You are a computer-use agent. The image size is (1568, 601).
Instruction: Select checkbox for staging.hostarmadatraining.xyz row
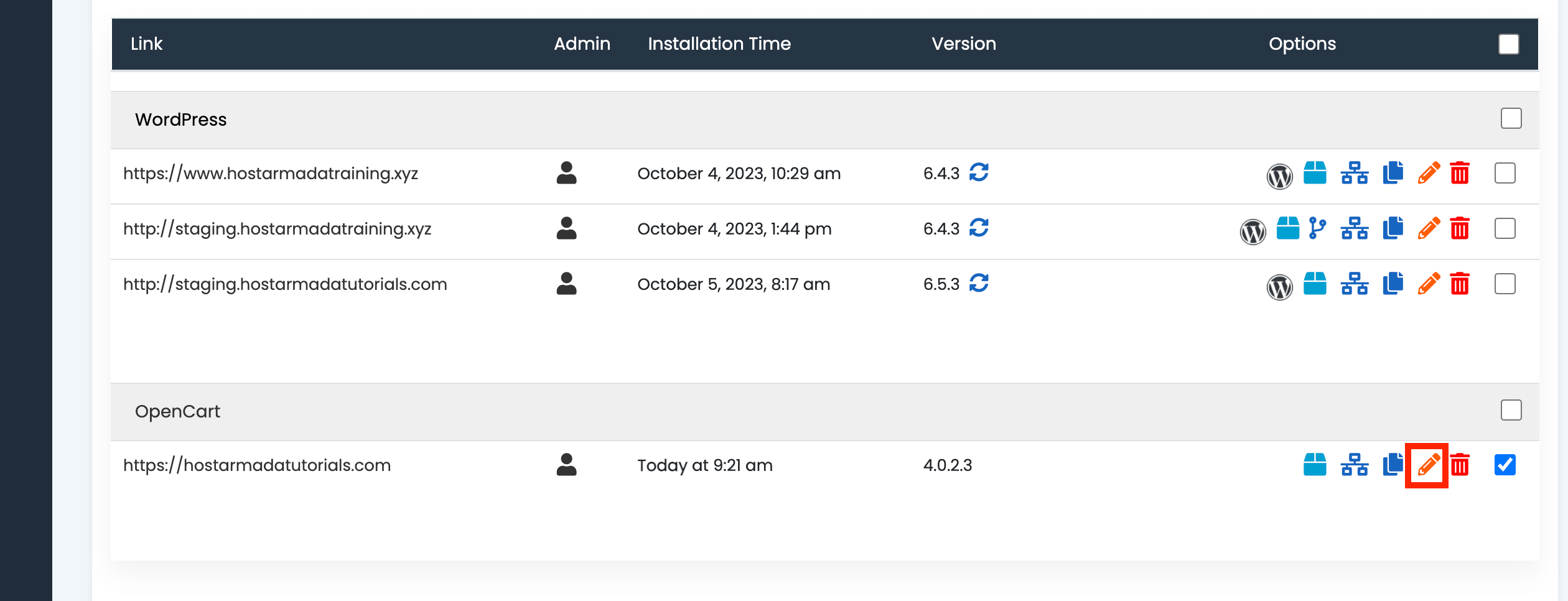(x=1505, y=228)
